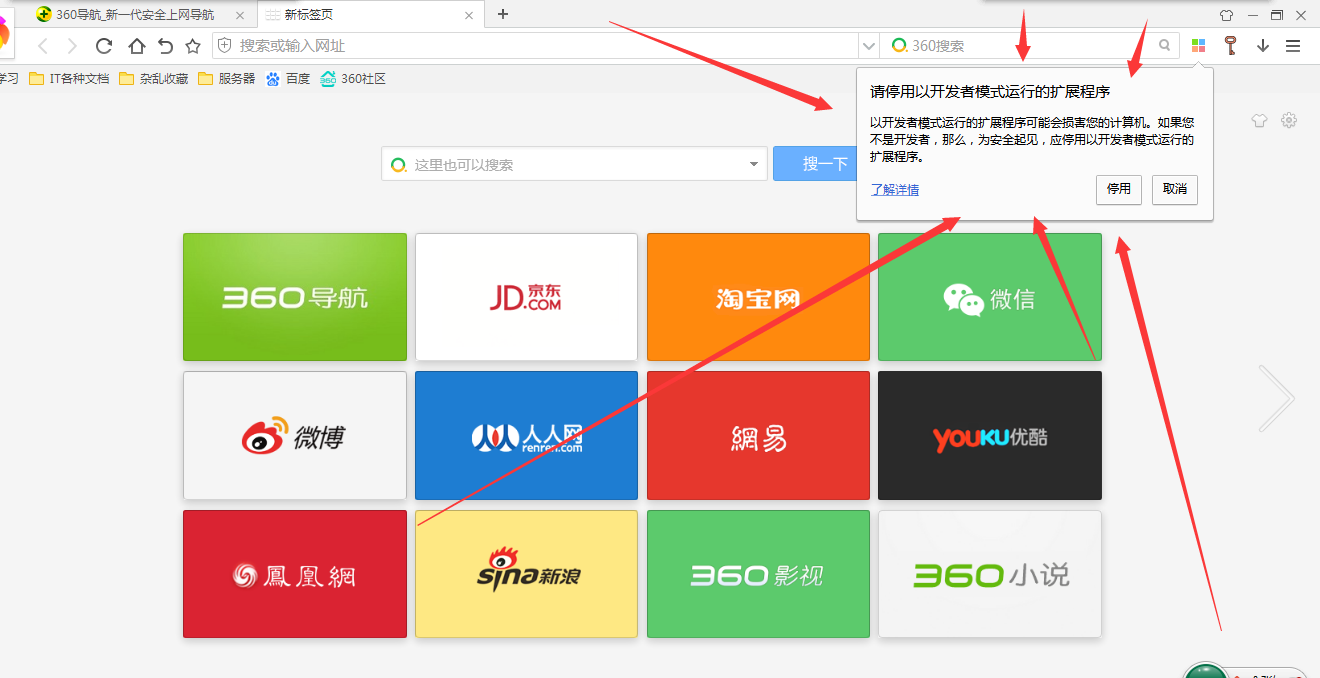Click the 停用 button in the popup
This screenshot has width=1320, height=678.
1118,188
